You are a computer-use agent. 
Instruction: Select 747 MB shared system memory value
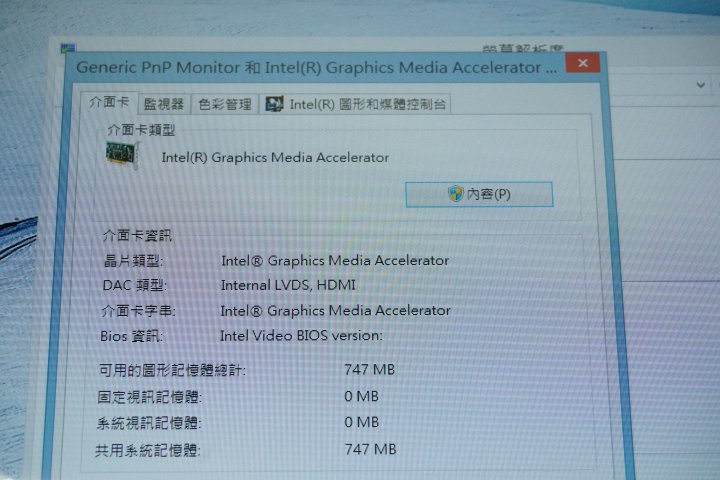[371, 449]
